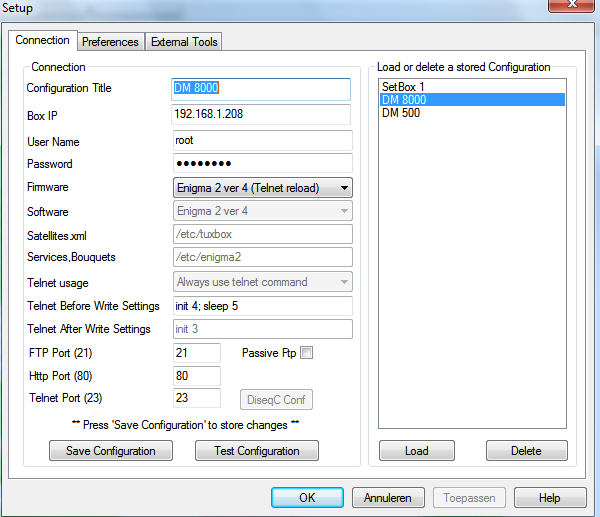This screenshot has width=600, height=517.
Task: Select DM 8000 in stored configurations list
Action: (472, 99)
